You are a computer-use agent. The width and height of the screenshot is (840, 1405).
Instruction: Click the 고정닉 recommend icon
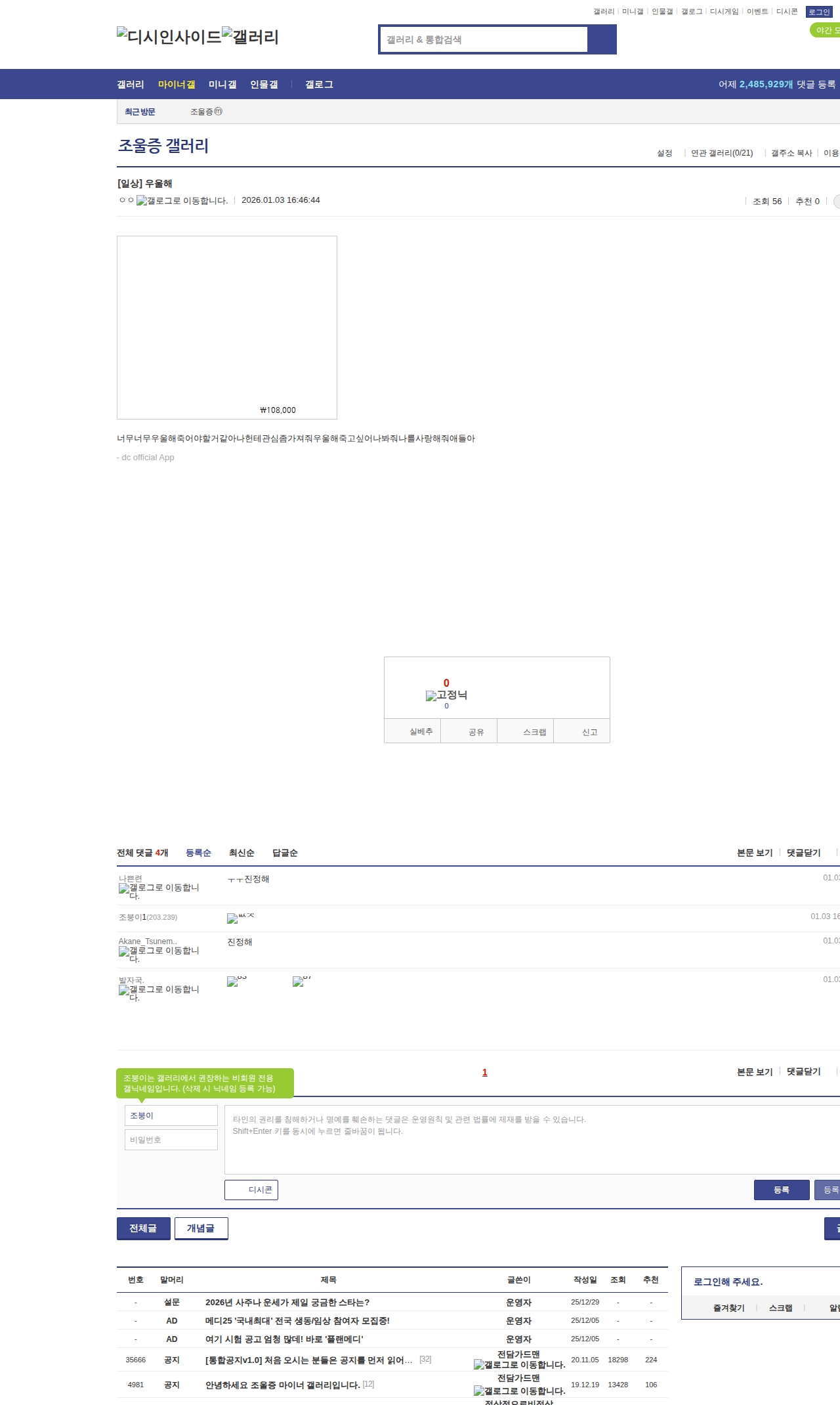tap(446, 695)
